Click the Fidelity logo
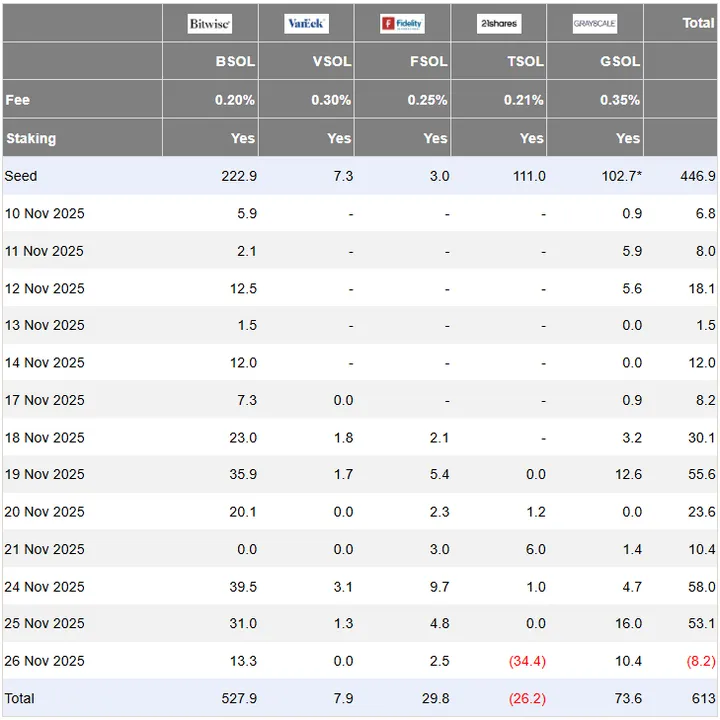The width and height of the screenshot is (720, 720). (x=402, y=24)
